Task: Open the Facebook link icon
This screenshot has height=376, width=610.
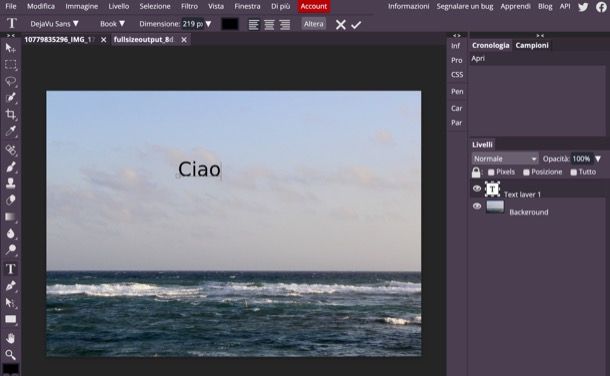Action: [x=601, y=7]
